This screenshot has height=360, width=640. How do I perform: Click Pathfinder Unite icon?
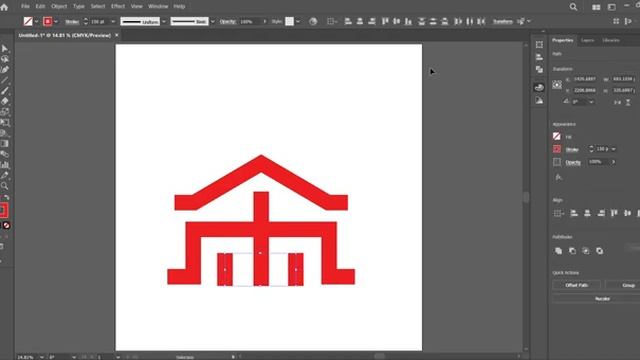pos(558,251)
